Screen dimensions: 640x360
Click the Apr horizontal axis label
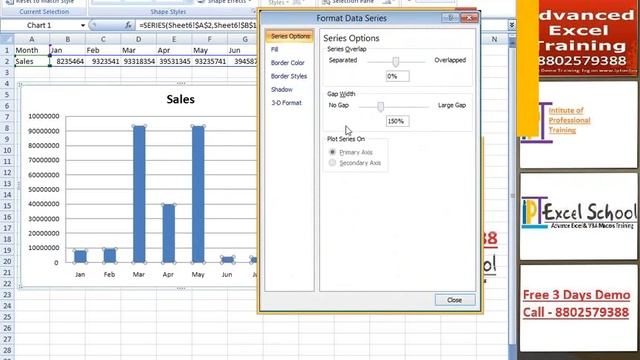point(168,274)
